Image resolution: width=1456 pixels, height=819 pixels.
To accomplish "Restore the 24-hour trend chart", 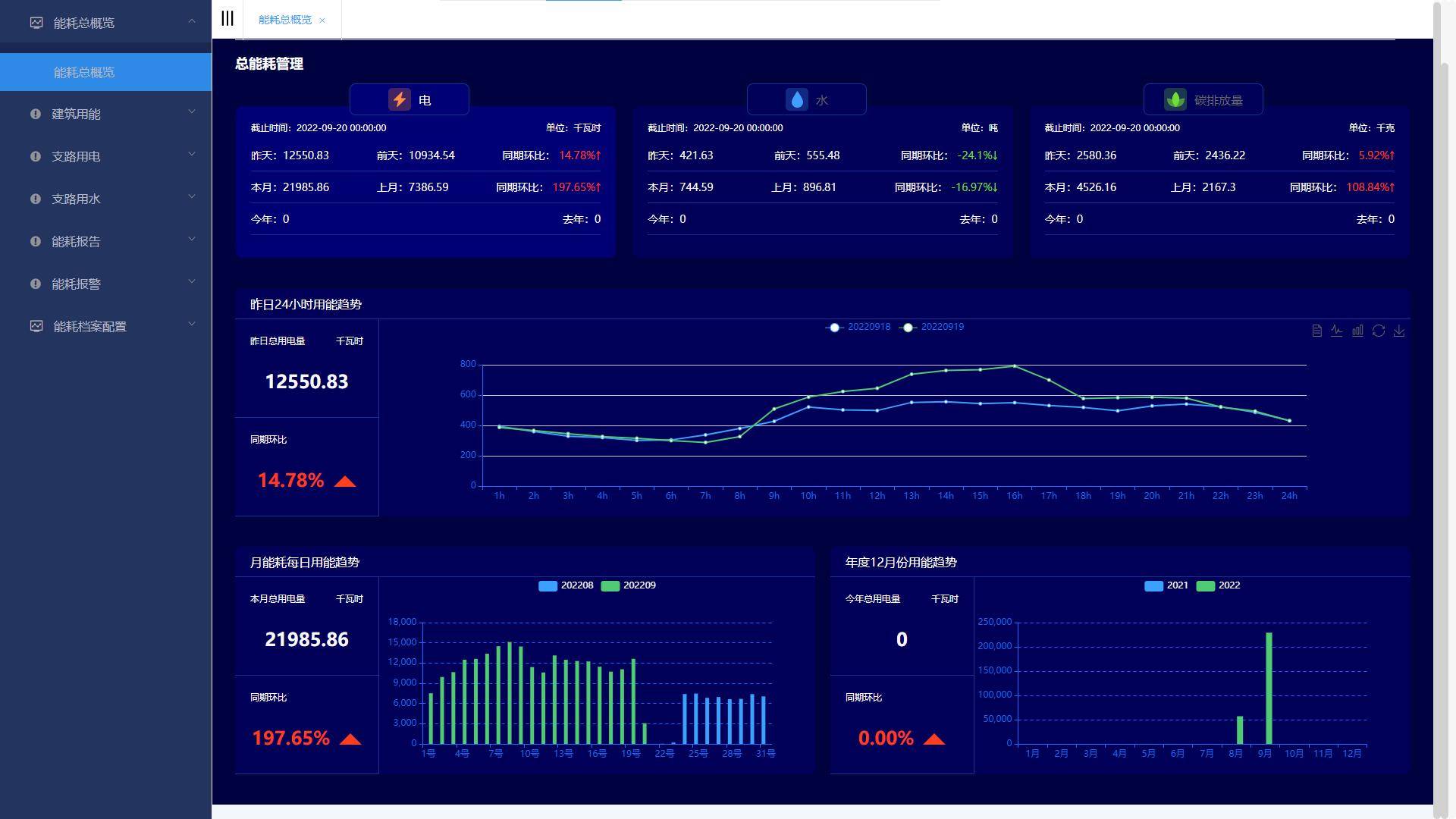I will [1379, 331].
